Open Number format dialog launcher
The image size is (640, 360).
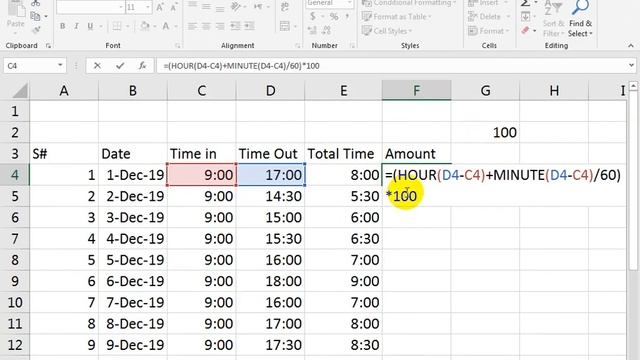point(352,46)
